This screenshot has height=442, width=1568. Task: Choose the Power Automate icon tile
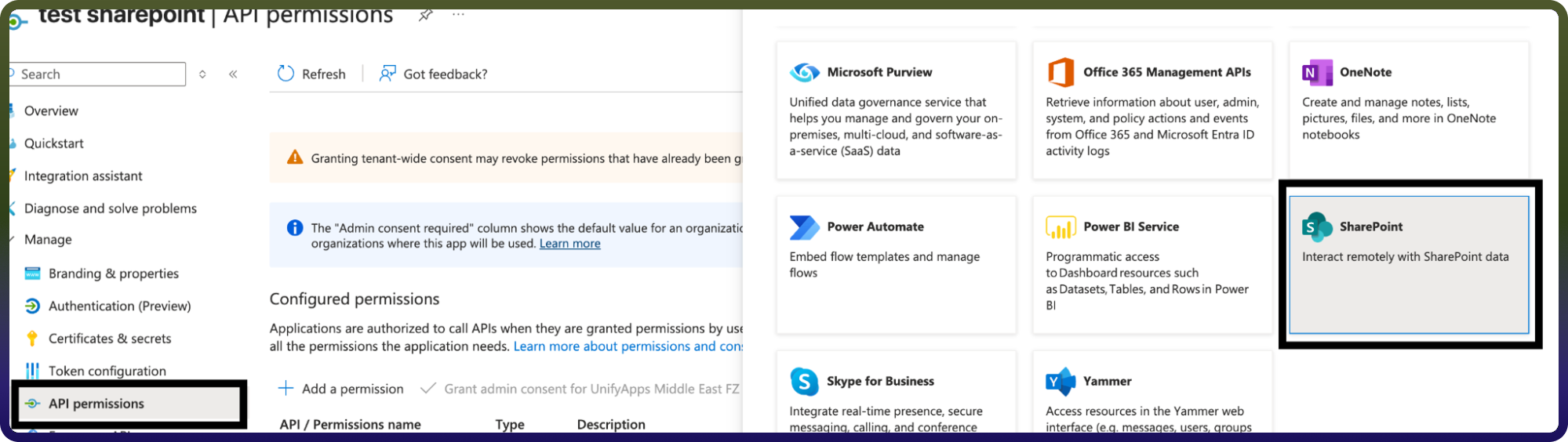805,227
